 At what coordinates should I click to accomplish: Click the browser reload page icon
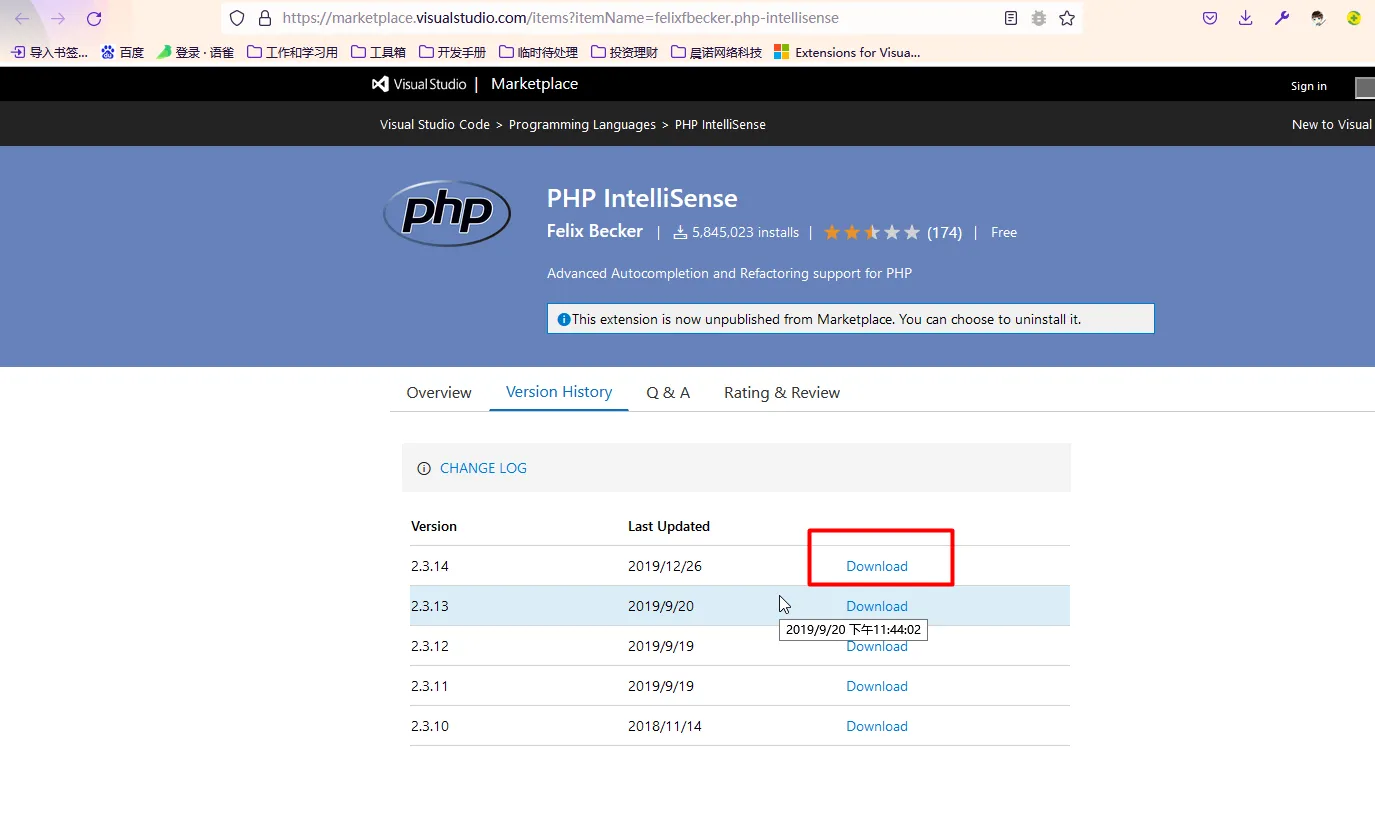point(94,18)
